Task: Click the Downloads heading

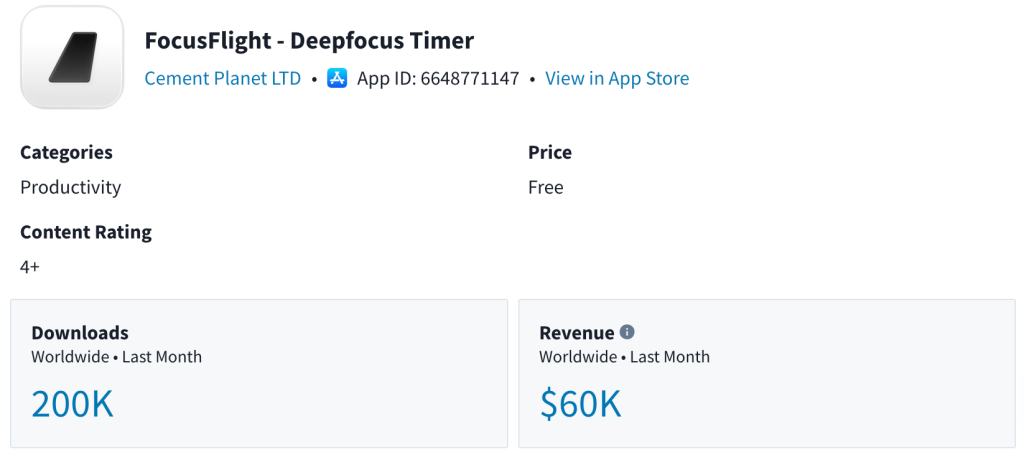Action: point(80,333)
